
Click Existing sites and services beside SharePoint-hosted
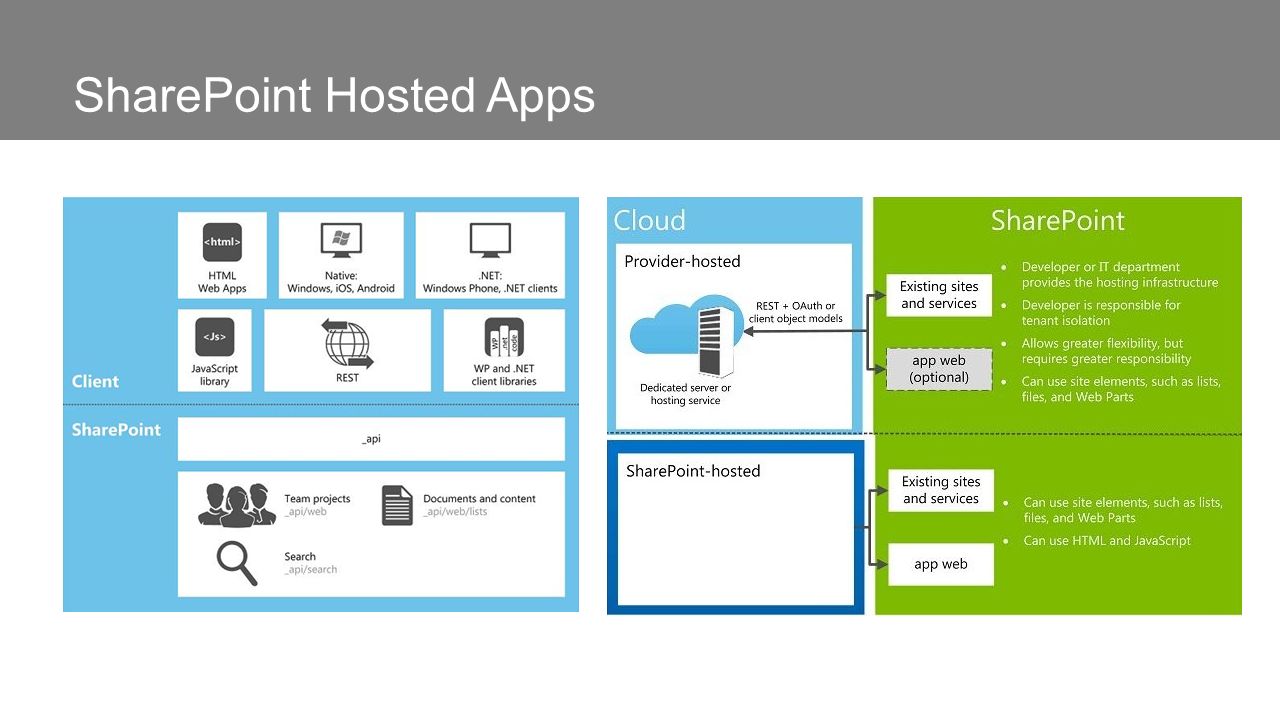pyautogui.click(x=941, y=490)
